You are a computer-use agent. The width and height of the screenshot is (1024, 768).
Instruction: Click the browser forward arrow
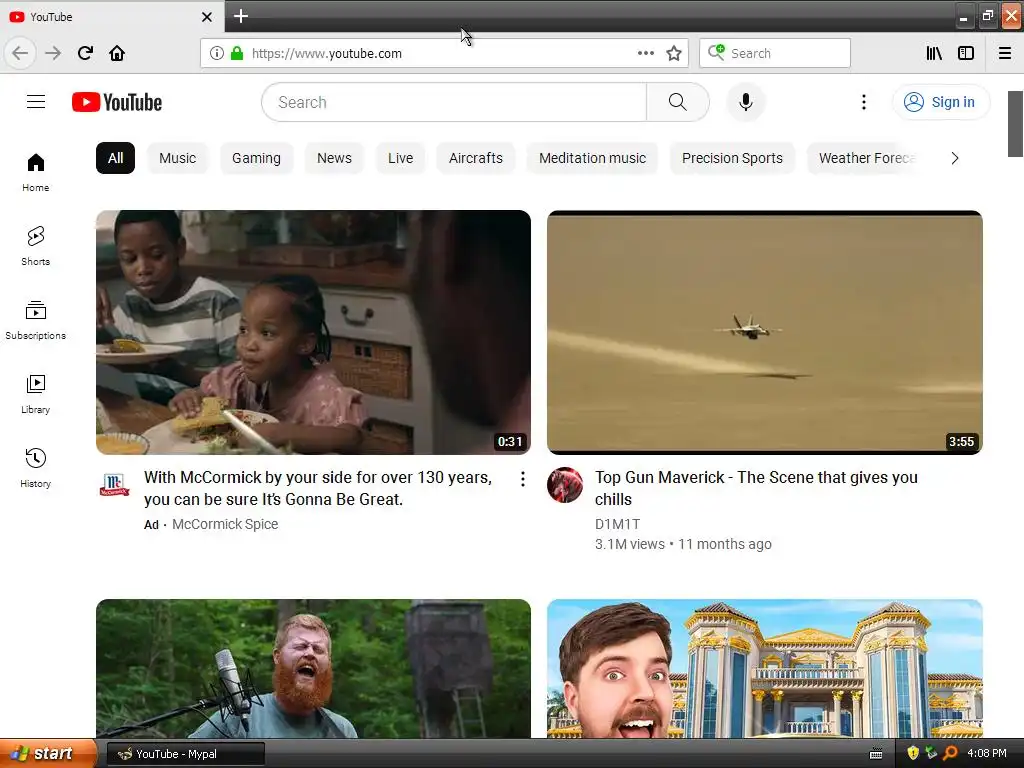pos(53,53)
